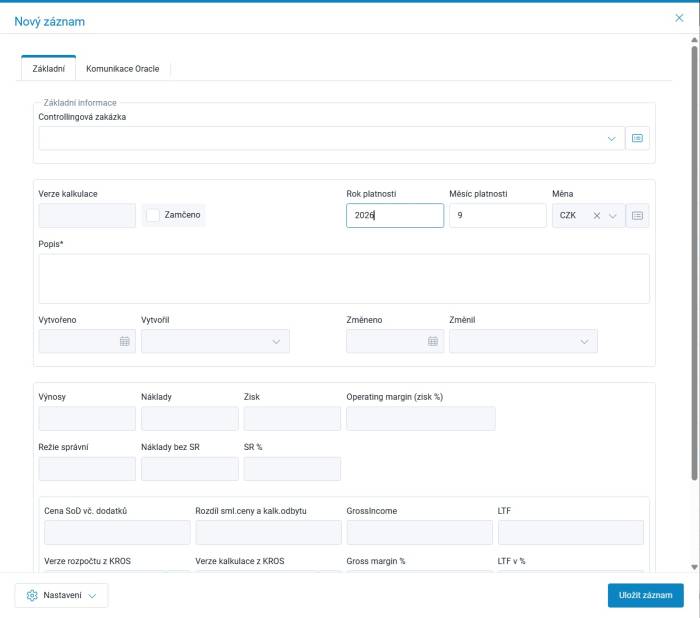
Task: Open calendar picker for Změněno
Action: [x=433, y=342]
